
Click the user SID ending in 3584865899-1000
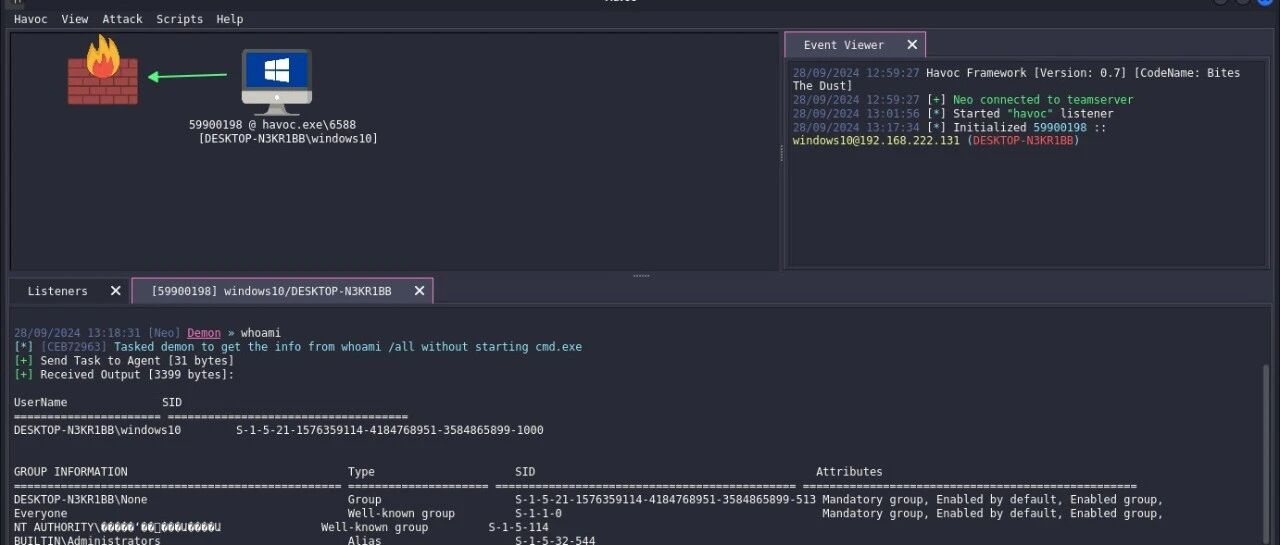point(390,430)
